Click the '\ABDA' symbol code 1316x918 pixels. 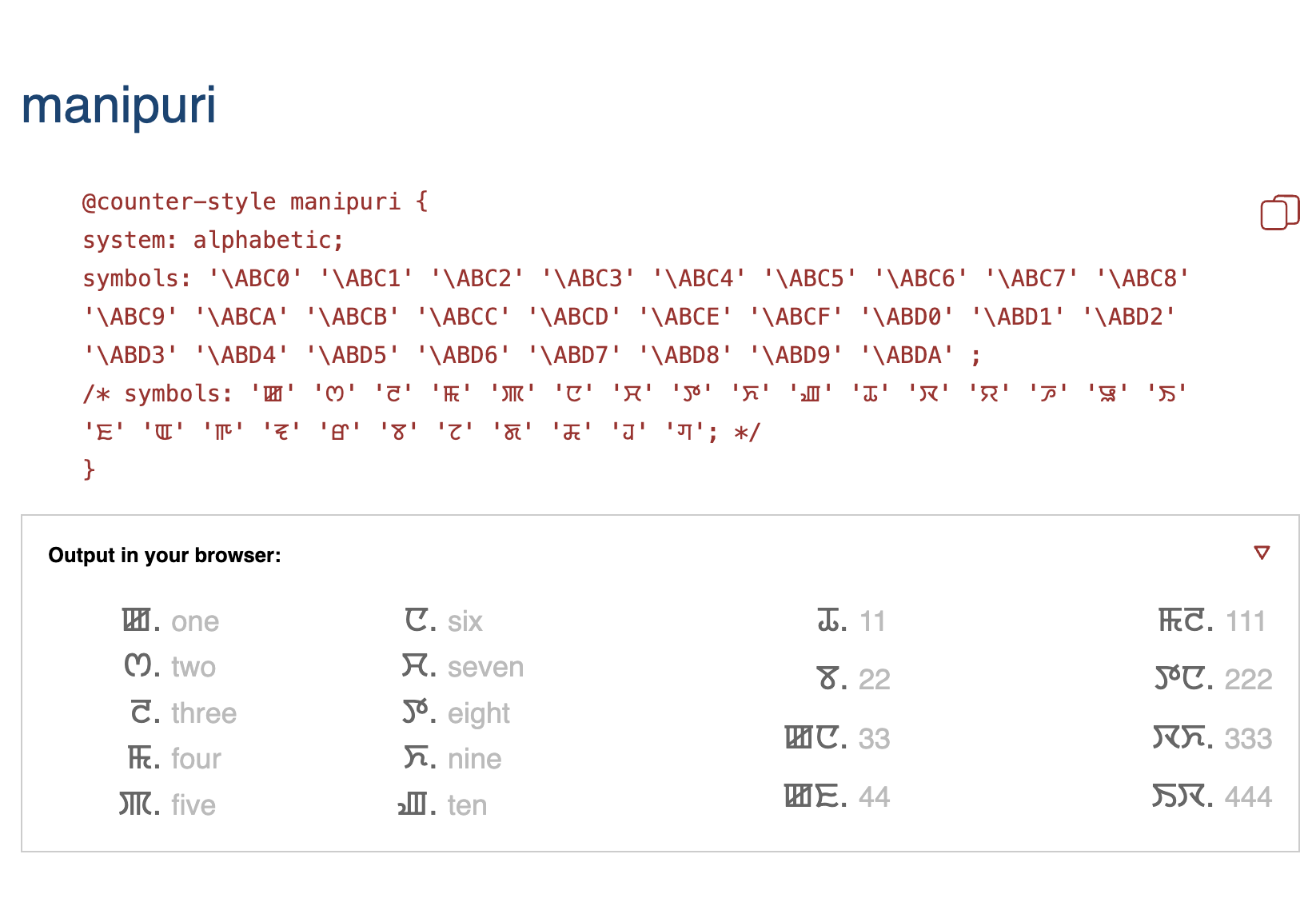[907, 355]
